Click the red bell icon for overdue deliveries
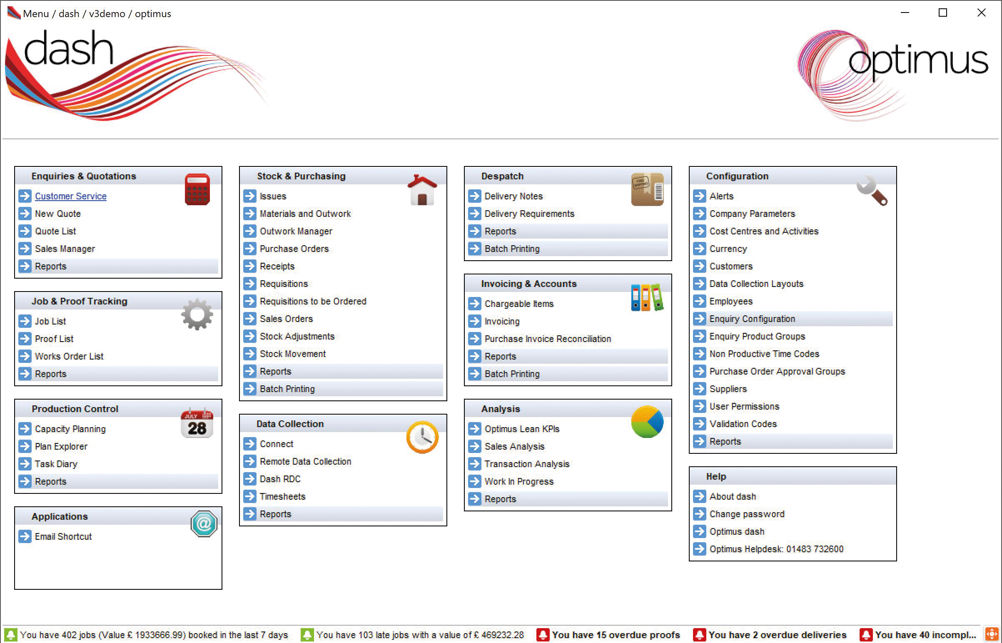Screen dimensions: 1002x643 pos(700,635)
